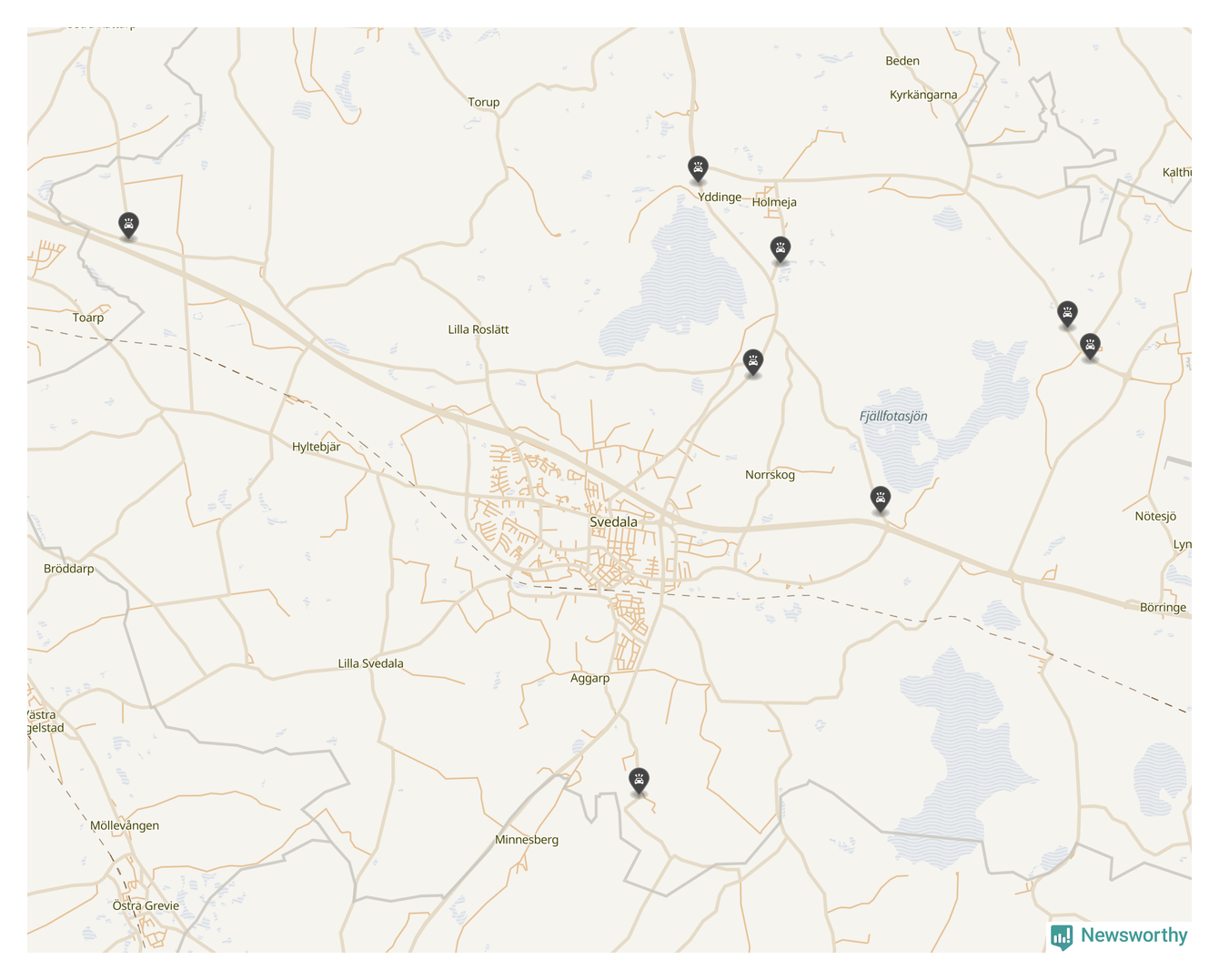The image size is (1219, 980).
Task: Click the Torup place label
Action: coord(484,102)
